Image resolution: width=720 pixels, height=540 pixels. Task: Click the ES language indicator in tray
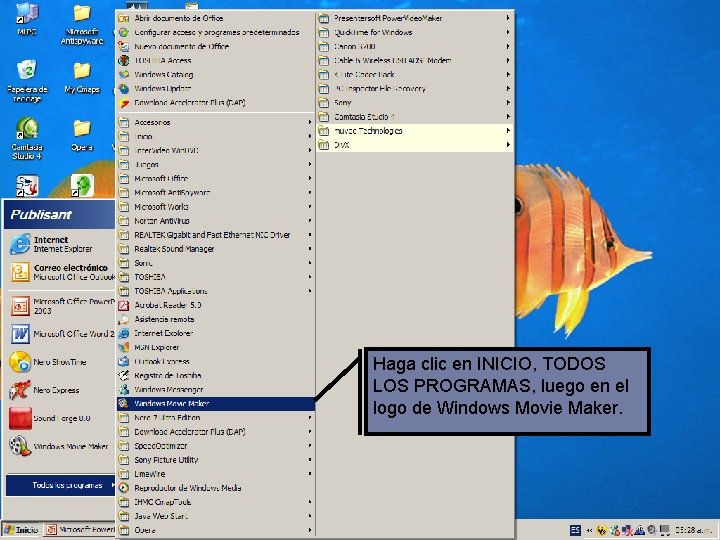575,530
